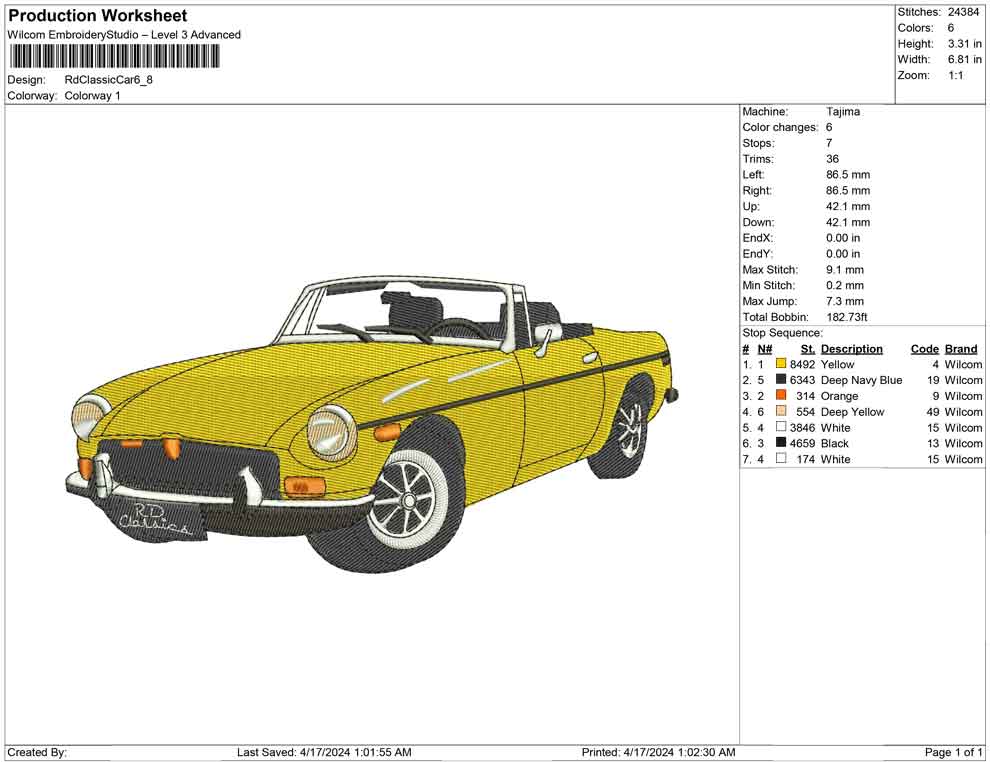Click the Production Worksheet title

click(96, 16)
